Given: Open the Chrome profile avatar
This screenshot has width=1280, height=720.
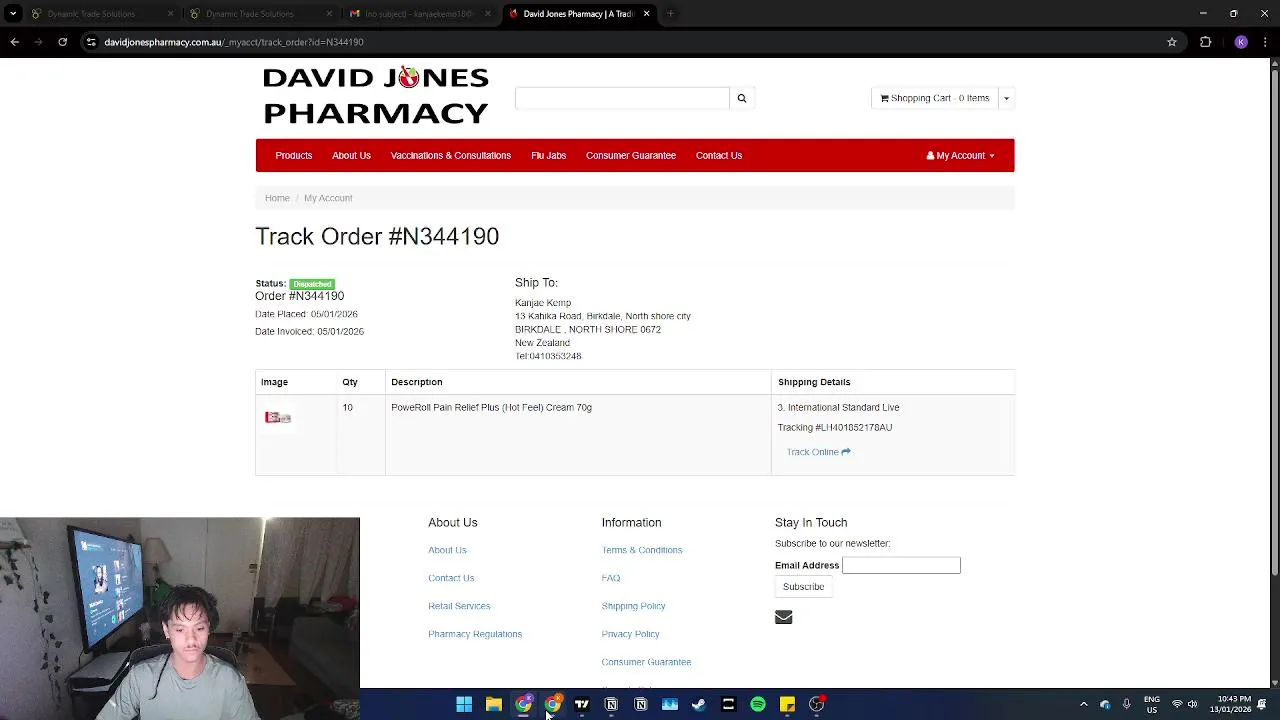Looking at the screenshot, I should click(1241, 42).
